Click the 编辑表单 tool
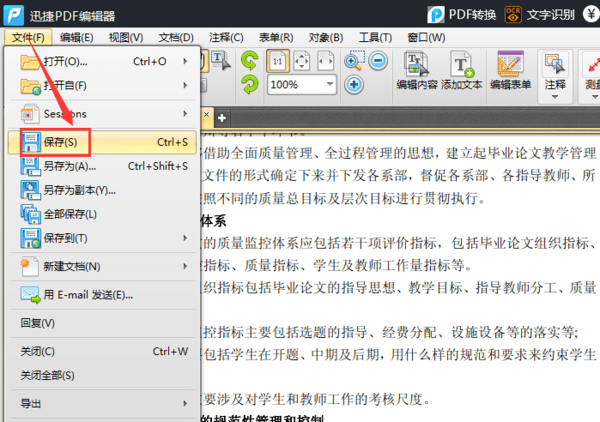Image resolution: width=600 pixels, height=422 pixels. 510,71
